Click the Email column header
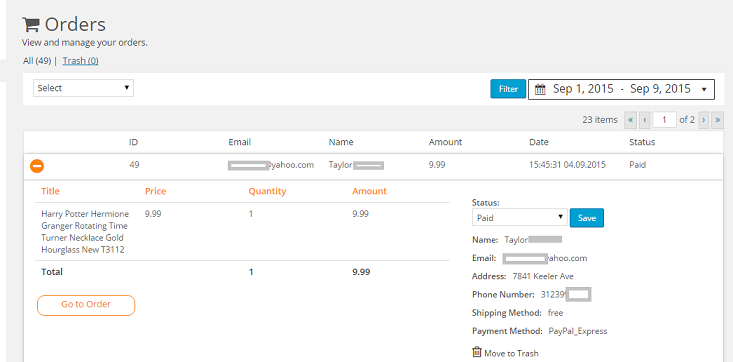 239,142
